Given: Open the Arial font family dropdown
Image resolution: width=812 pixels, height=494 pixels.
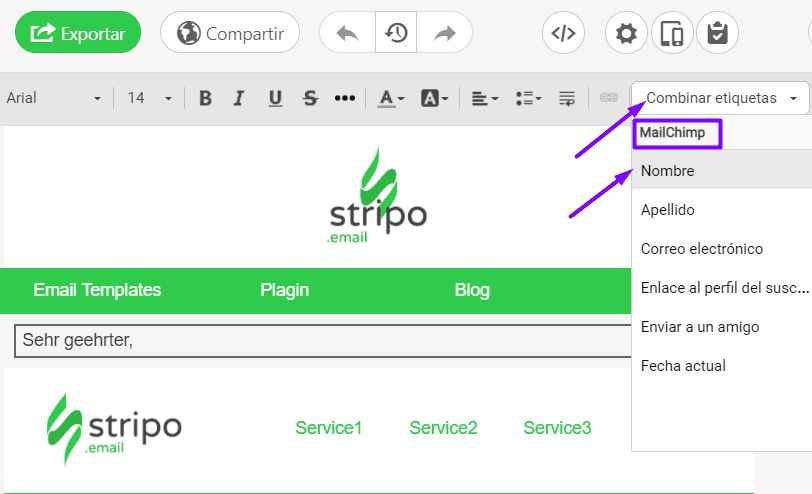Looking at the screenshot, I should click(x=54, y=98).
